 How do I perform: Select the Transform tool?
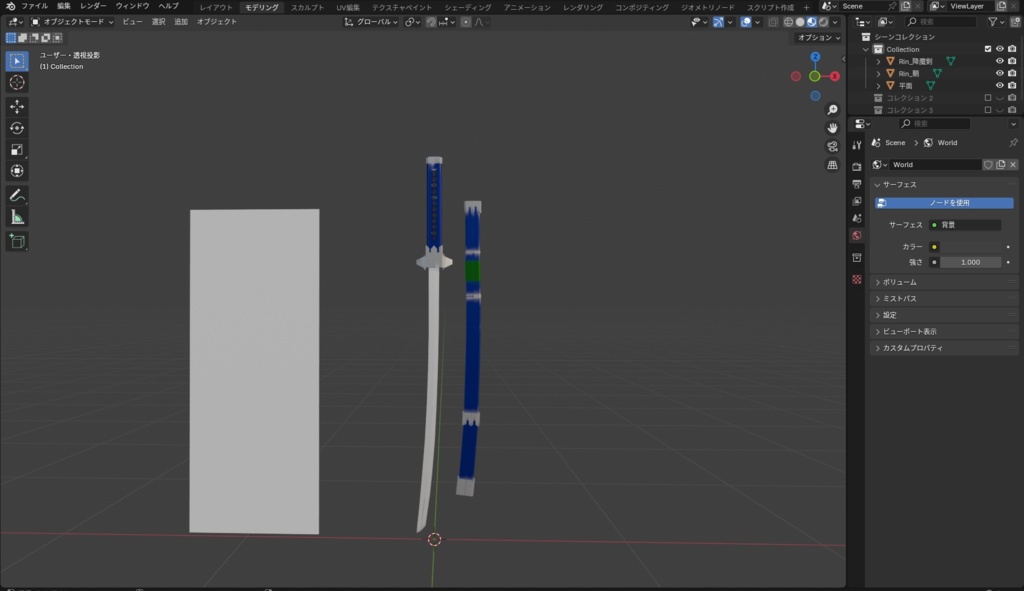17,171
